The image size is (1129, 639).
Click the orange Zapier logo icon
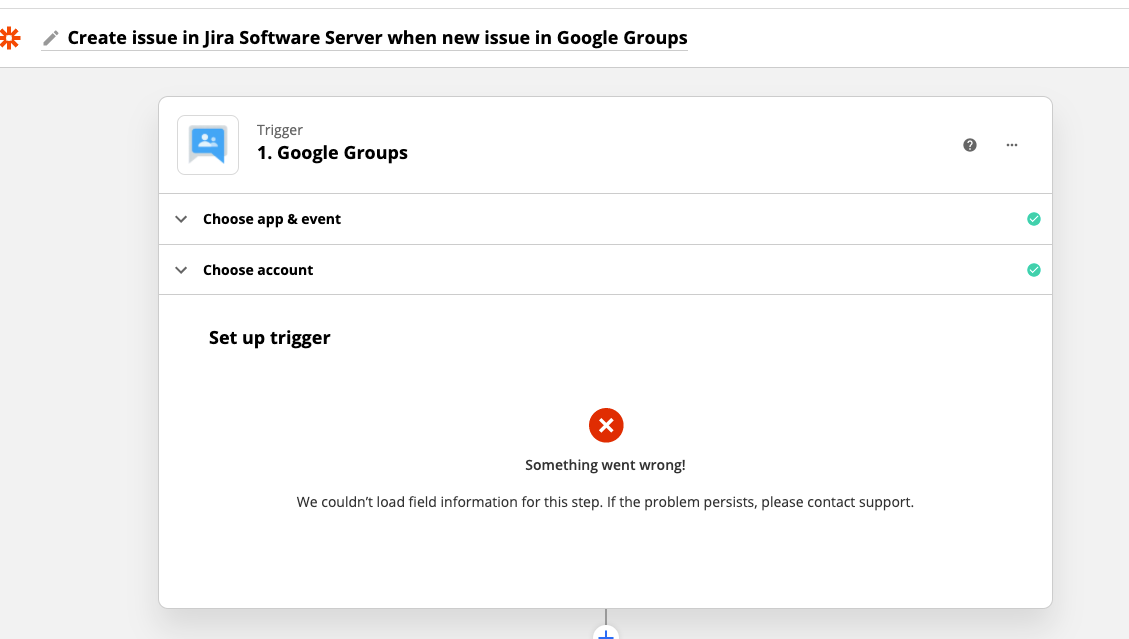click(x=9, y=37)
